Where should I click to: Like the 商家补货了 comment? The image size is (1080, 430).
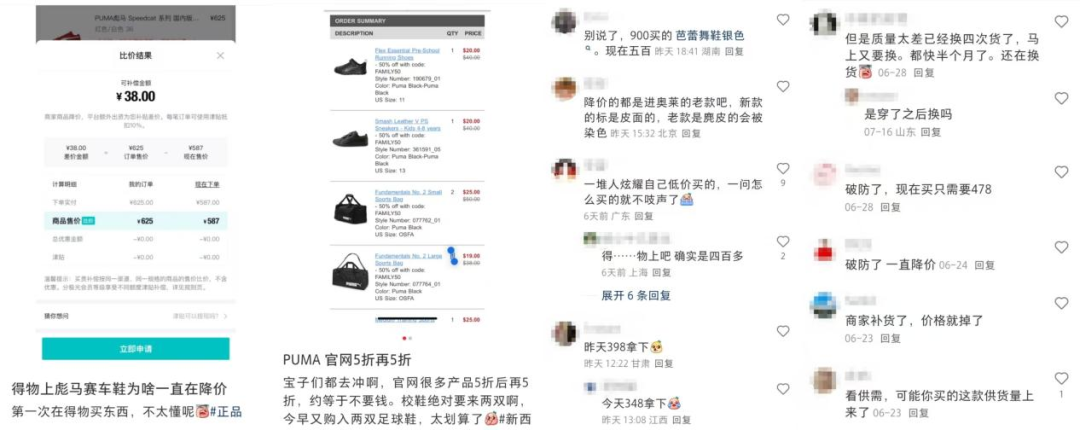[x=1061, y=303]
